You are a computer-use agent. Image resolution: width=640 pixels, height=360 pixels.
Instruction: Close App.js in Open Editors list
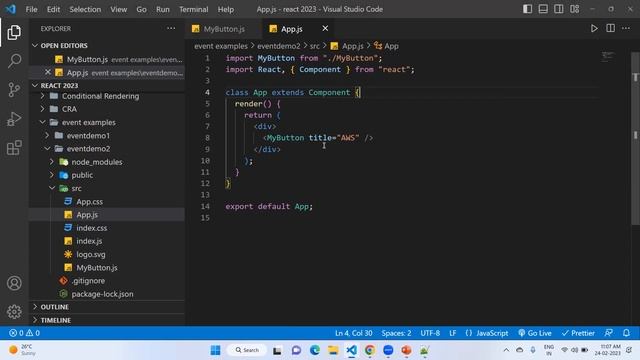click(48, 72)
